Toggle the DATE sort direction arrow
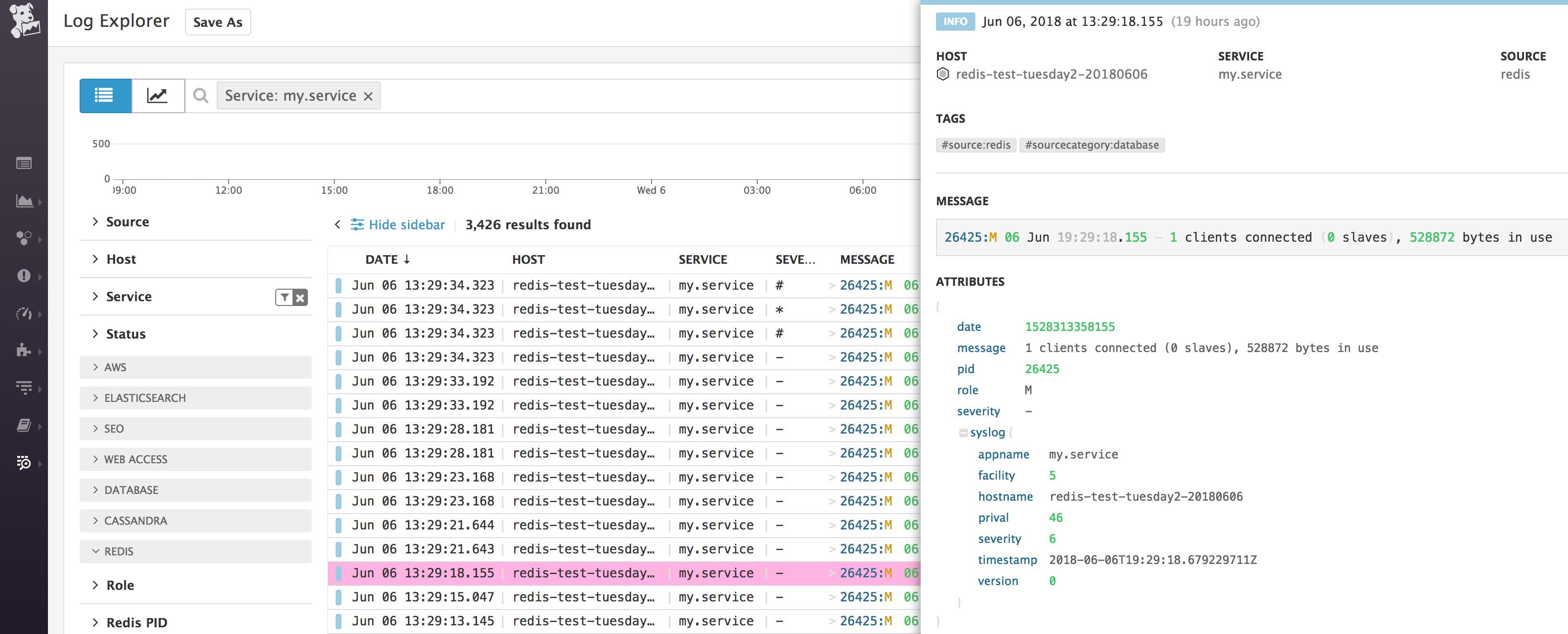1568x634 pixels. pos(407,259)
